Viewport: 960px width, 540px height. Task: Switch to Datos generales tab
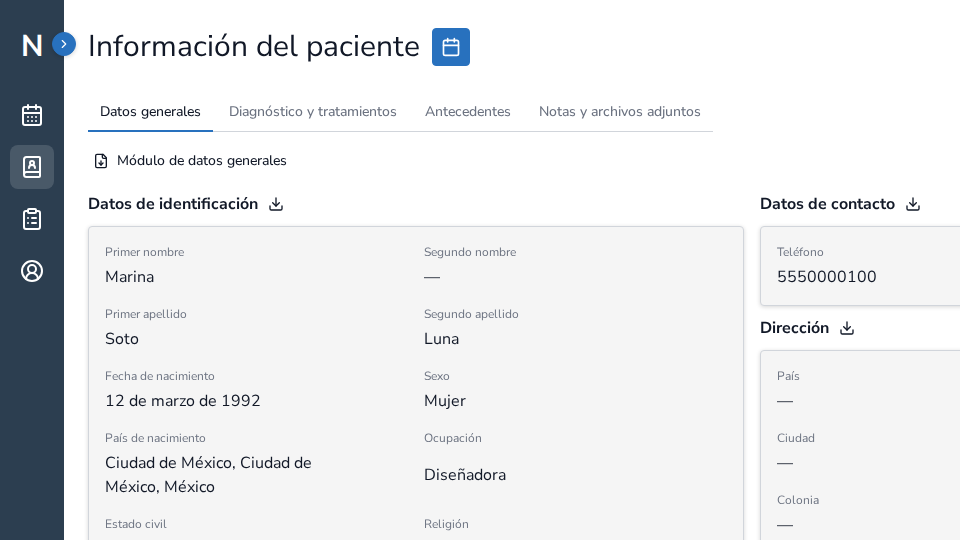(150, 111)
